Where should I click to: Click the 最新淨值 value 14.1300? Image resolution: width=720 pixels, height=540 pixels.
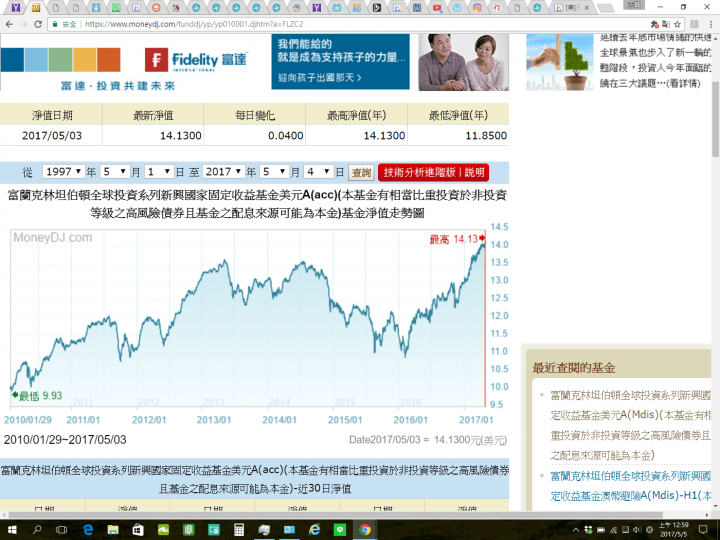pos(180,136)
